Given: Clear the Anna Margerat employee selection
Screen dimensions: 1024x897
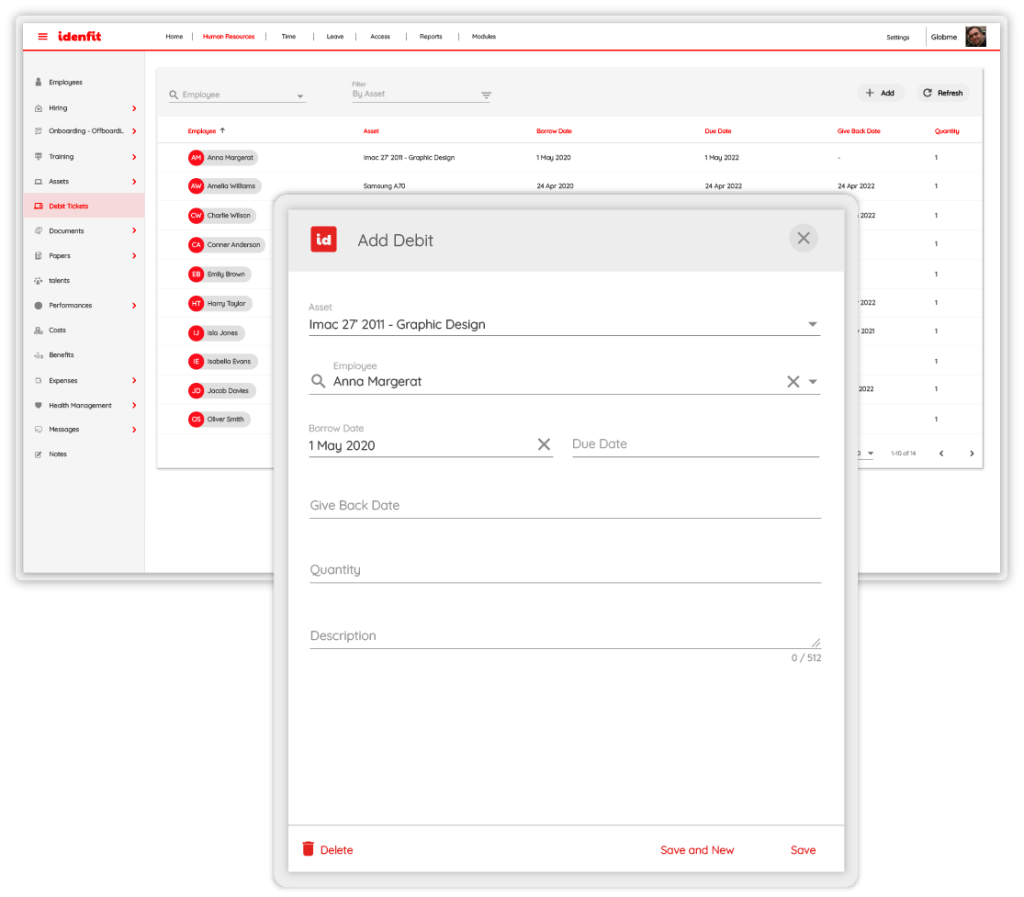Looking at the screenshot, I should coord(792,382).
